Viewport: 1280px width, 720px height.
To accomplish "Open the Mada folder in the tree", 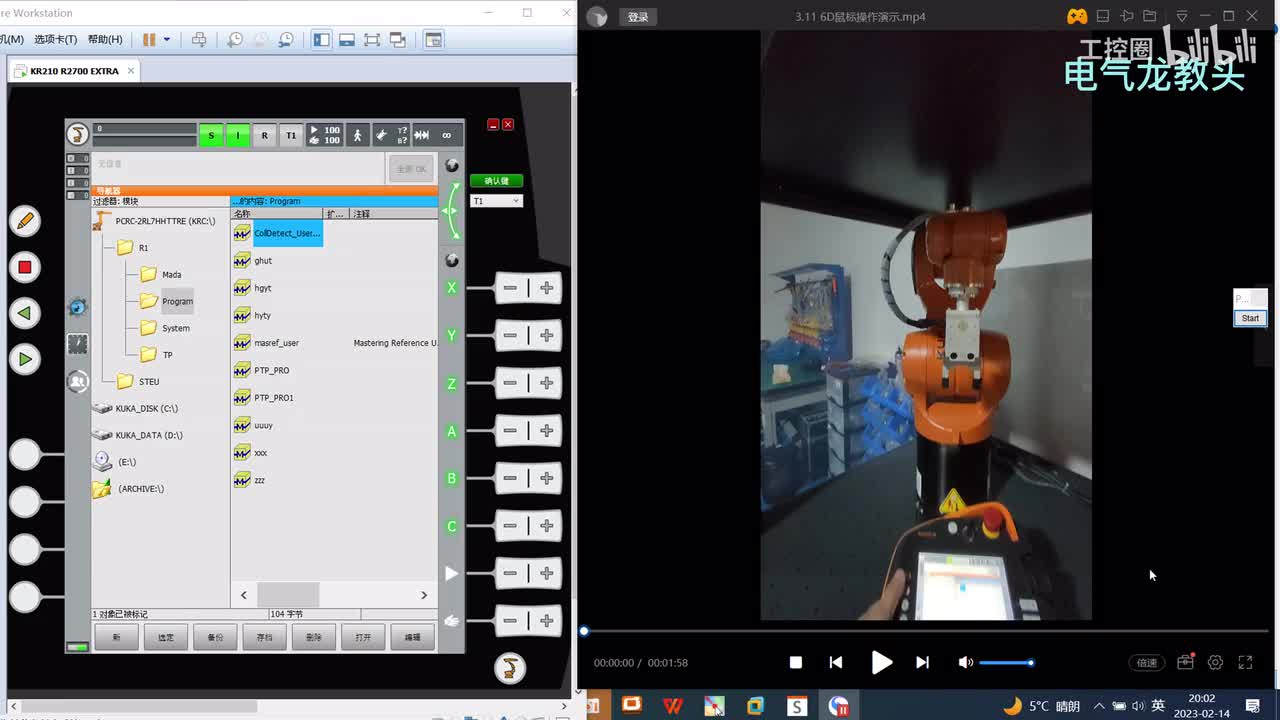I will 161,274.
